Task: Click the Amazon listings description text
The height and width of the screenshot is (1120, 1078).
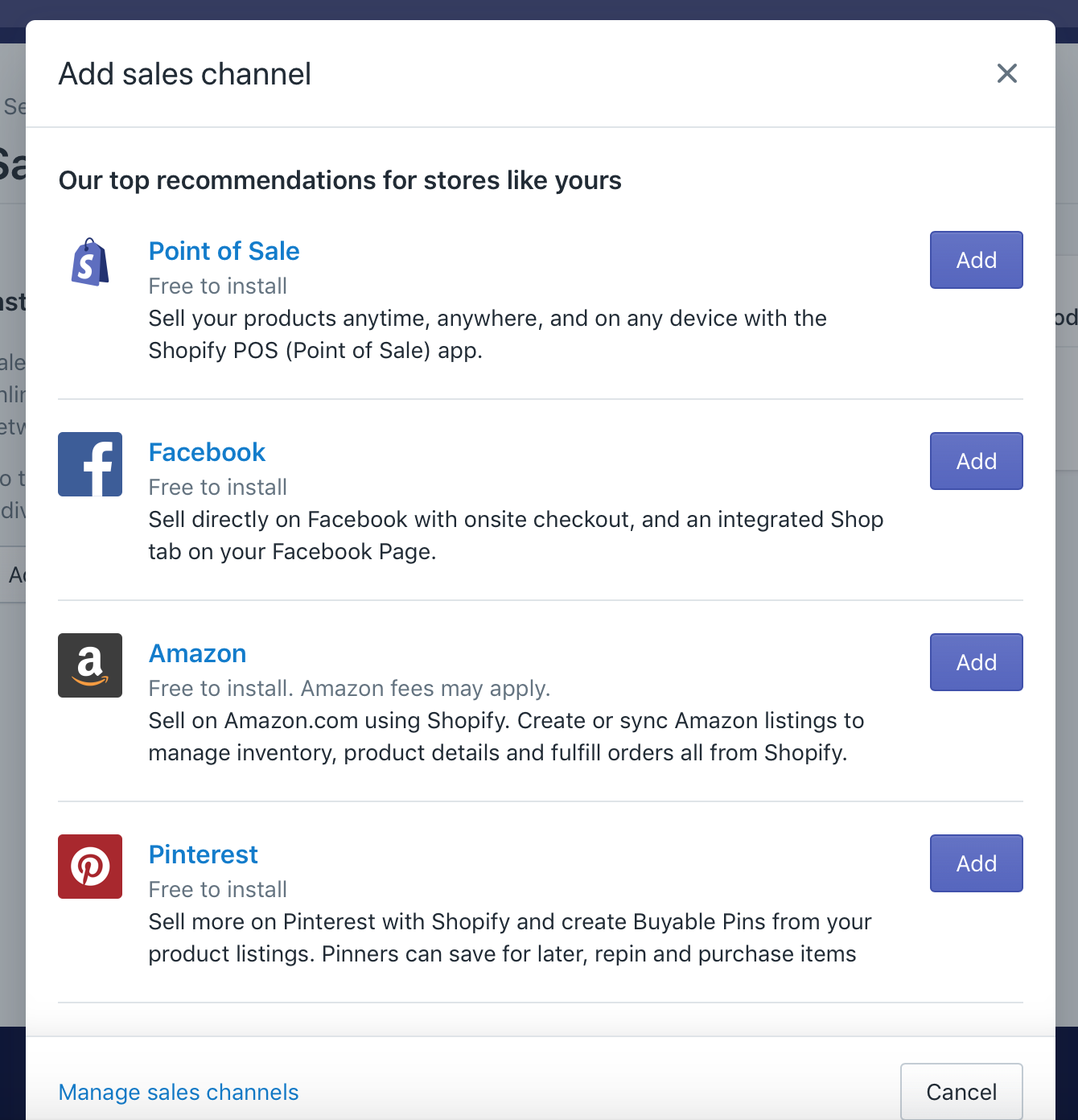Action: click(x=507, y=737)
